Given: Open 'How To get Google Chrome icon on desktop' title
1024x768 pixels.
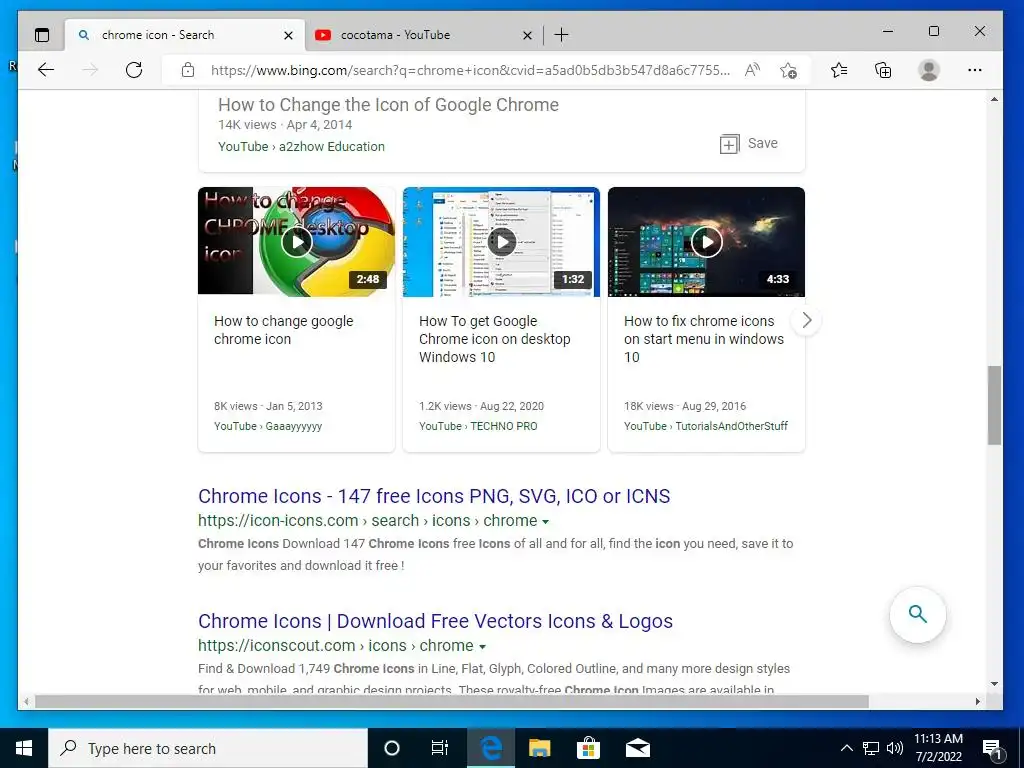Looking at the screenshot, I should 494,339.
